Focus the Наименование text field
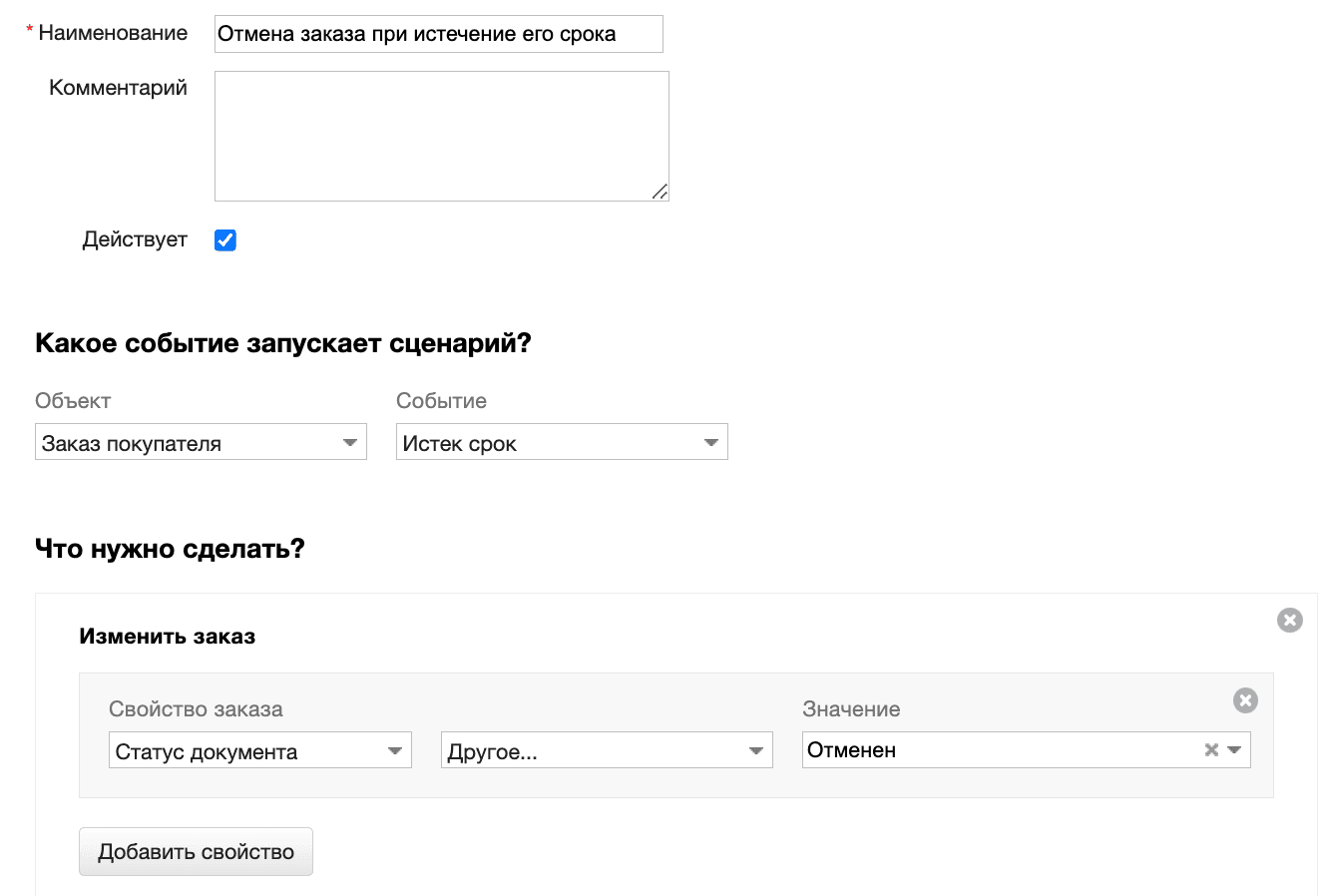This screenshot has width=1330, height=896. [439, 34]
